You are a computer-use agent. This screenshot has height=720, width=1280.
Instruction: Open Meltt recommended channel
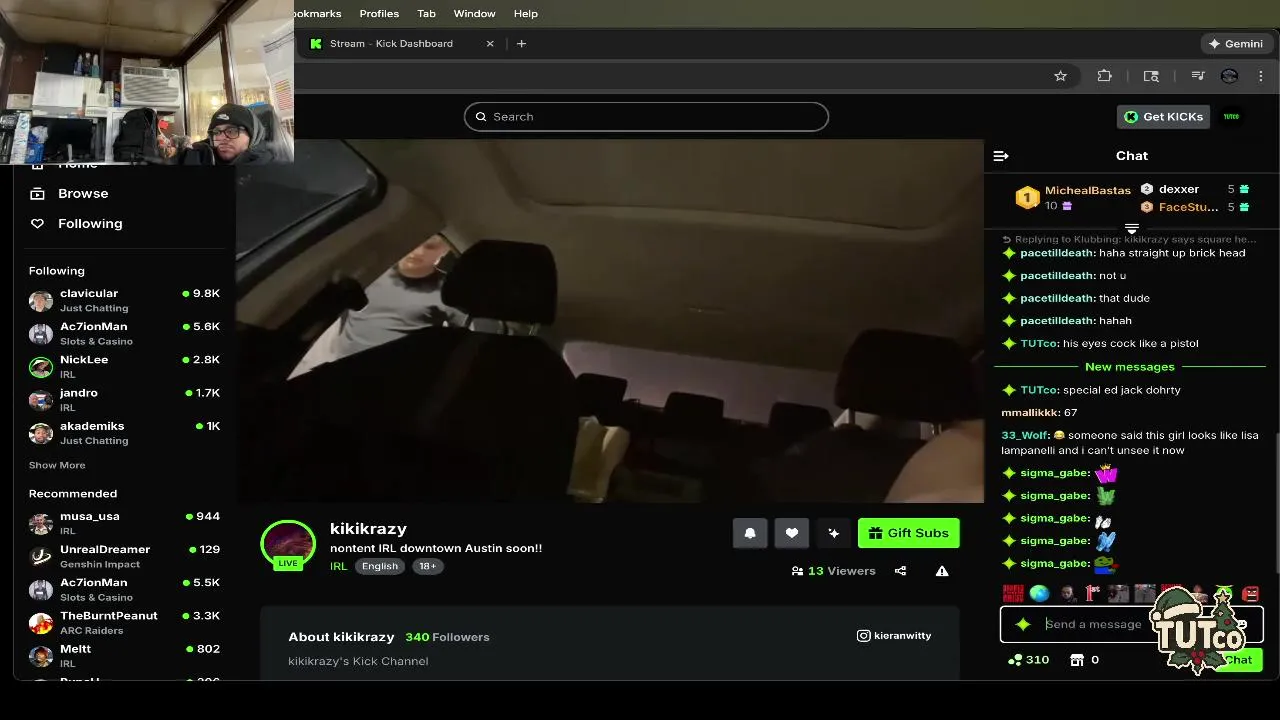tap(124, 655)
